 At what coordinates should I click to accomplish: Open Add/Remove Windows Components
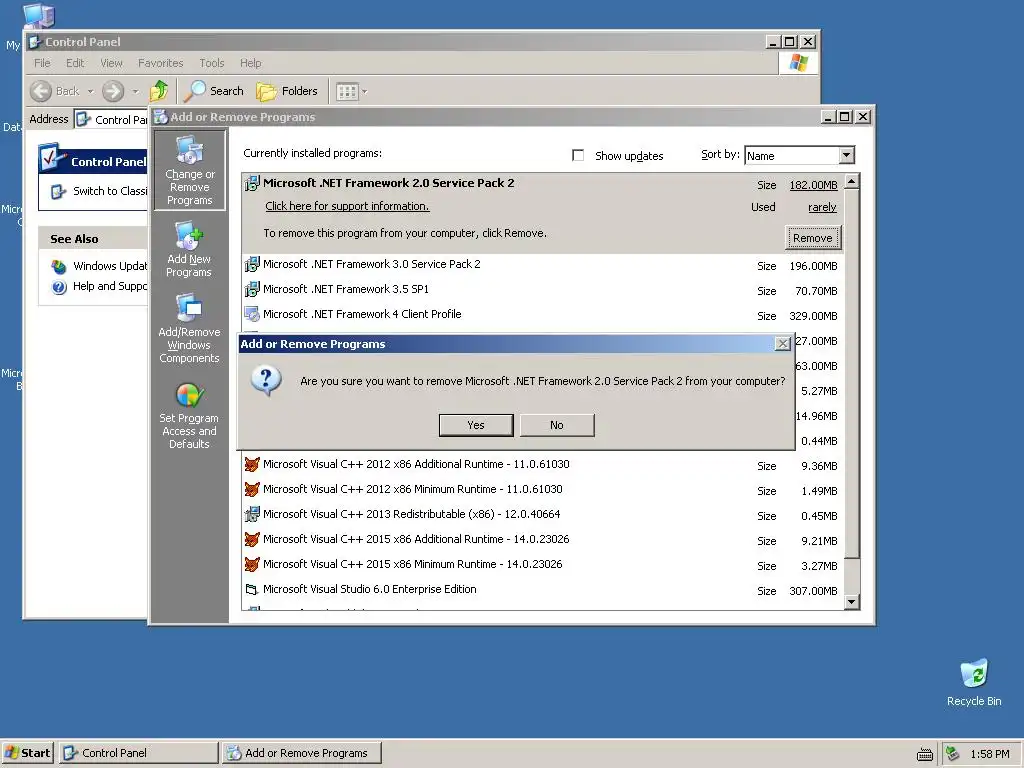click(x=189, y=329)
